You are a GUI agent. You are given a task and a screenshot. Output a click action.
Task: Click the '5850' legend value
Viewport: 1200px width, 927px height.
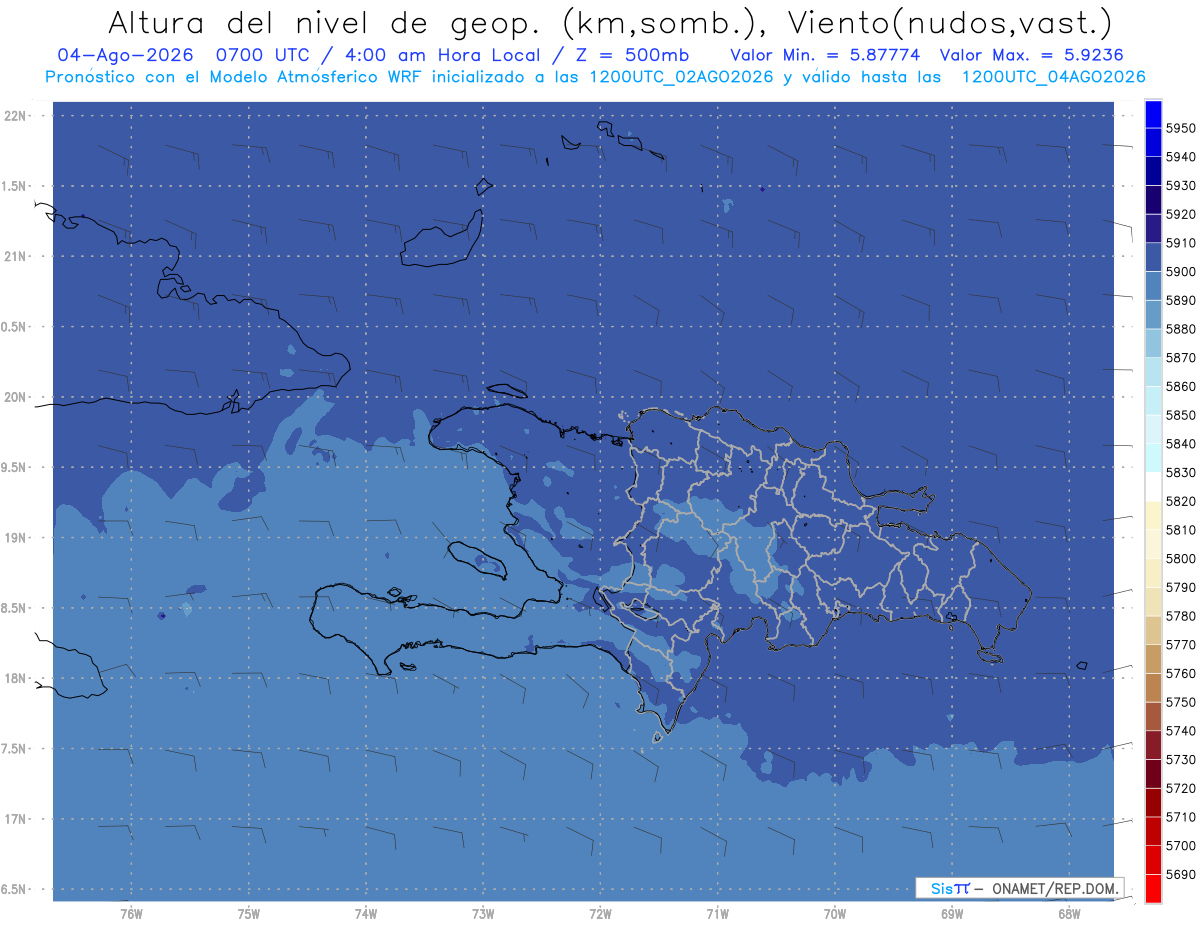click(1181, 415)
